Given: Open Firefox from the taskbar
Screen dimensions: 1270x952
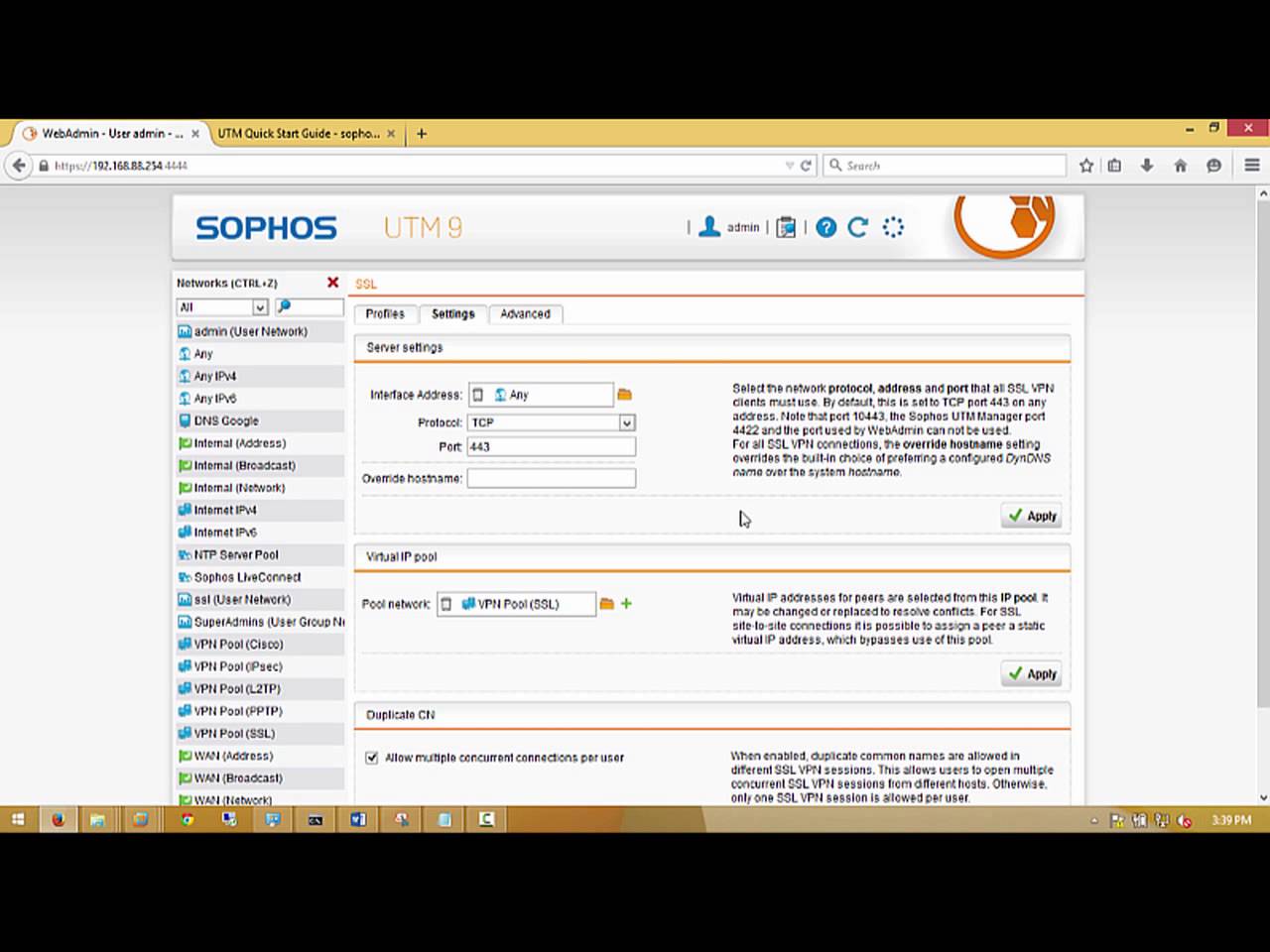Looking at the screenshot, I should coord(59,819).
